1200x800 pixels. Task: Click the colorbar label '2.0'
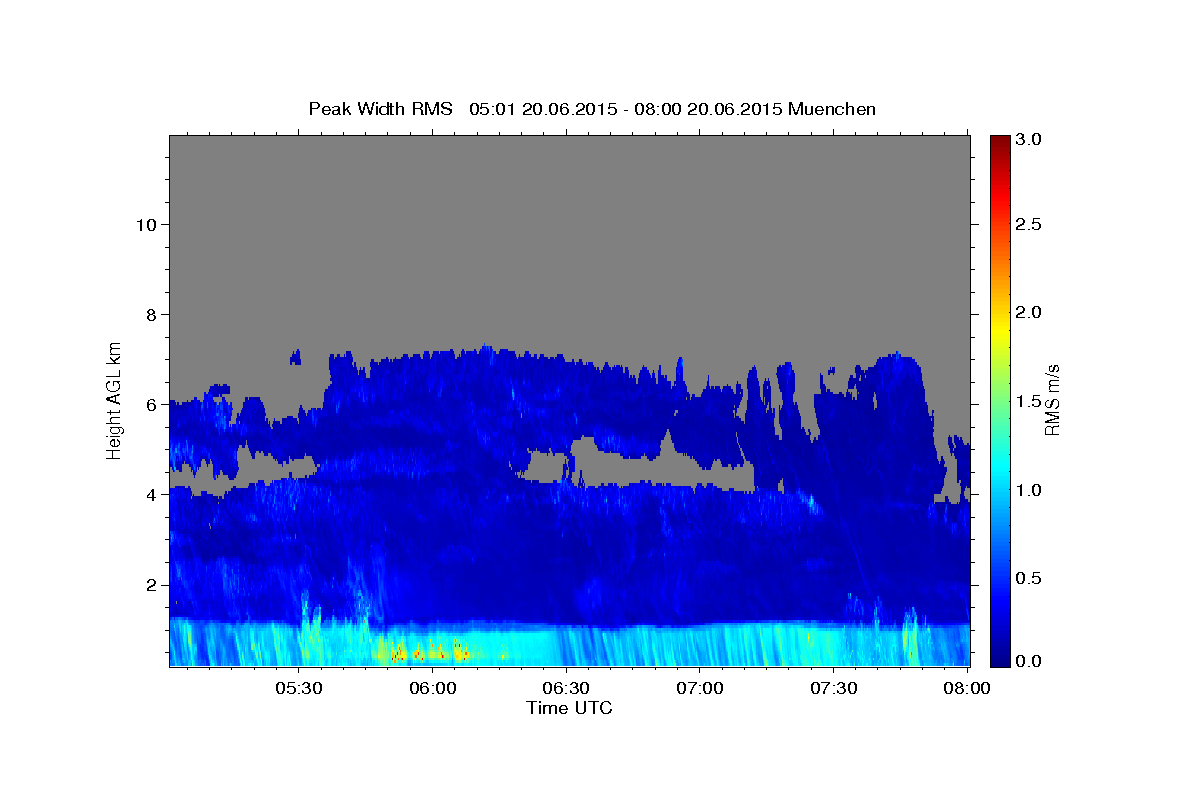click(1030, 313)
